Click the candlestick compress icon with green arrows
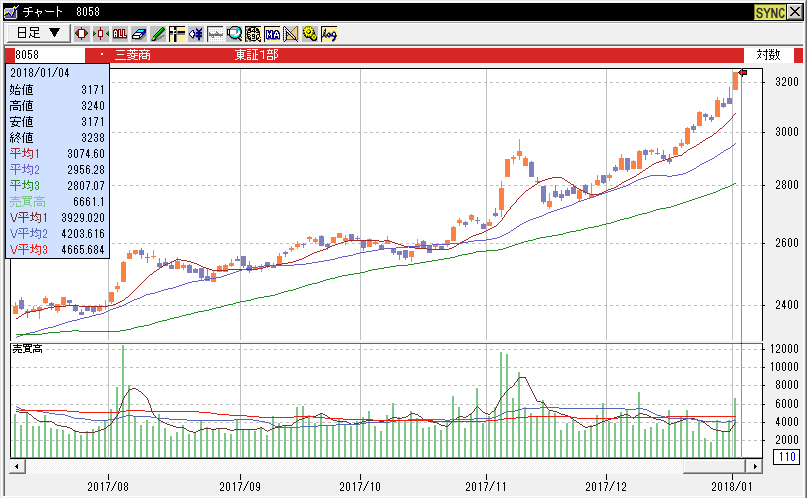This screenshot has width=807, height=498. point(100,33)
